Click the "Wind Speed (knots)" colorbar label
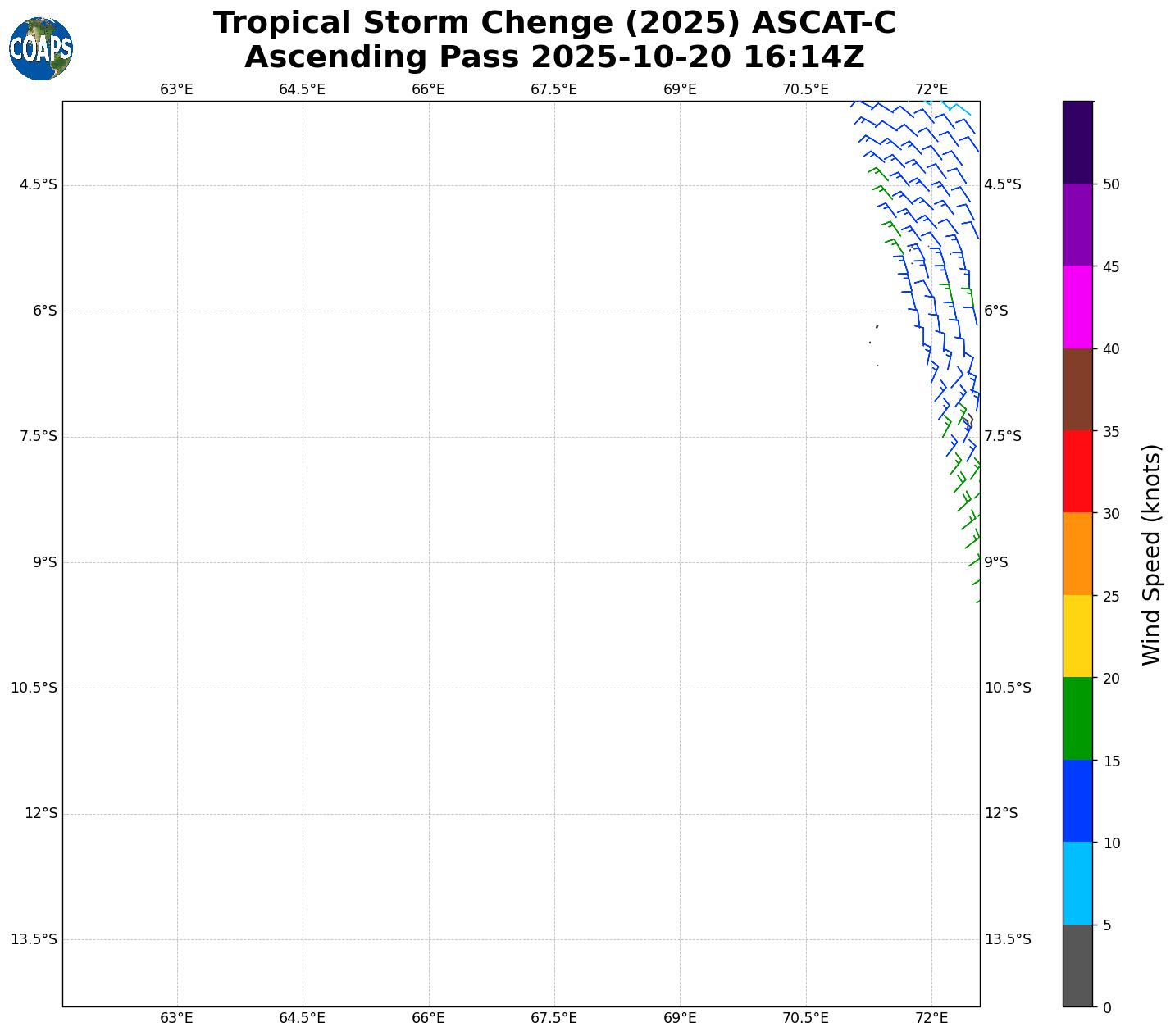Screen dimensions: 1175x1036 [1152, 555]
